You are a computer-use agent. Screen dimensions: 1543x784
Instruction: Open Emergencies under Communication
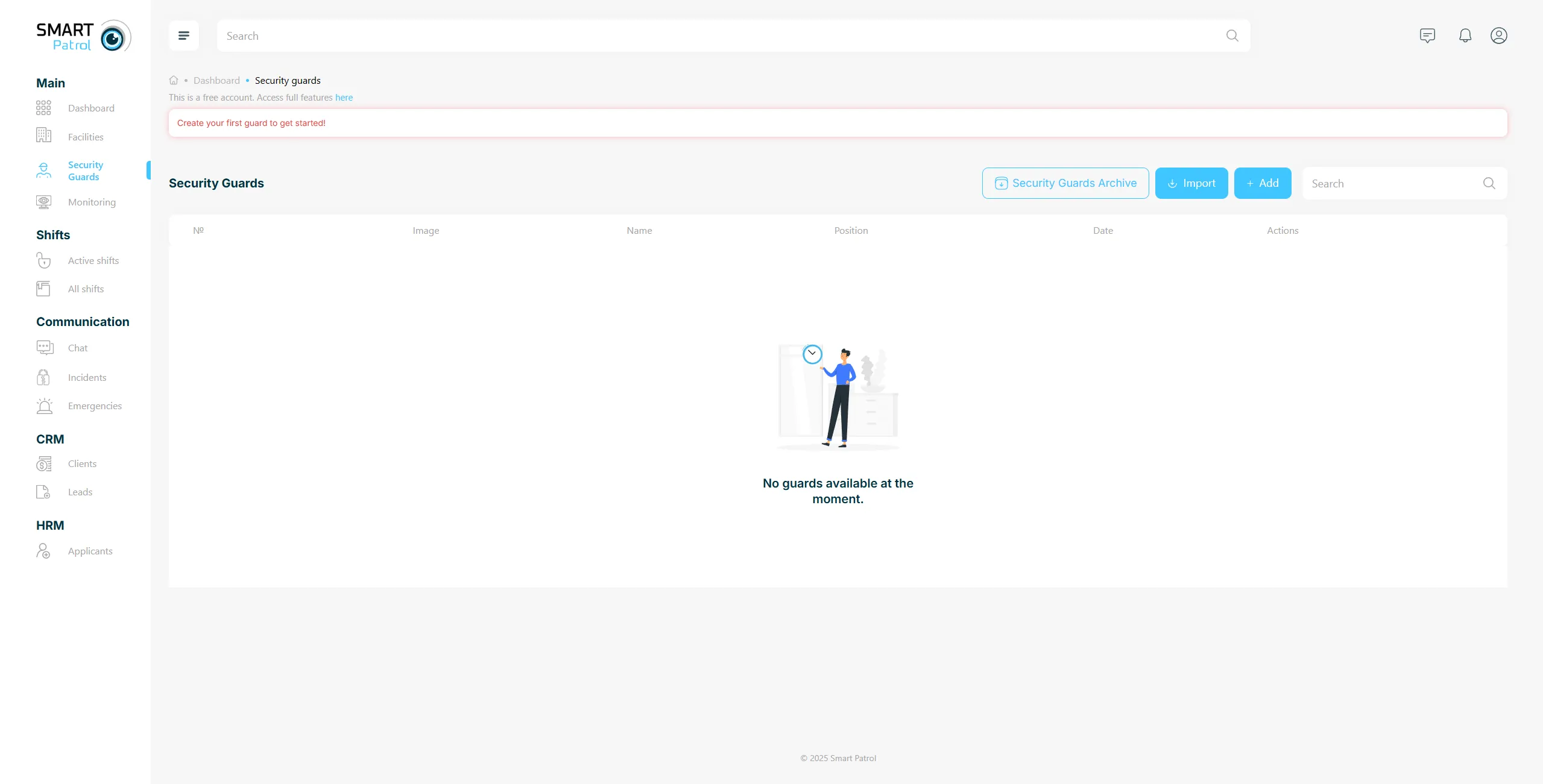point(95,406)
